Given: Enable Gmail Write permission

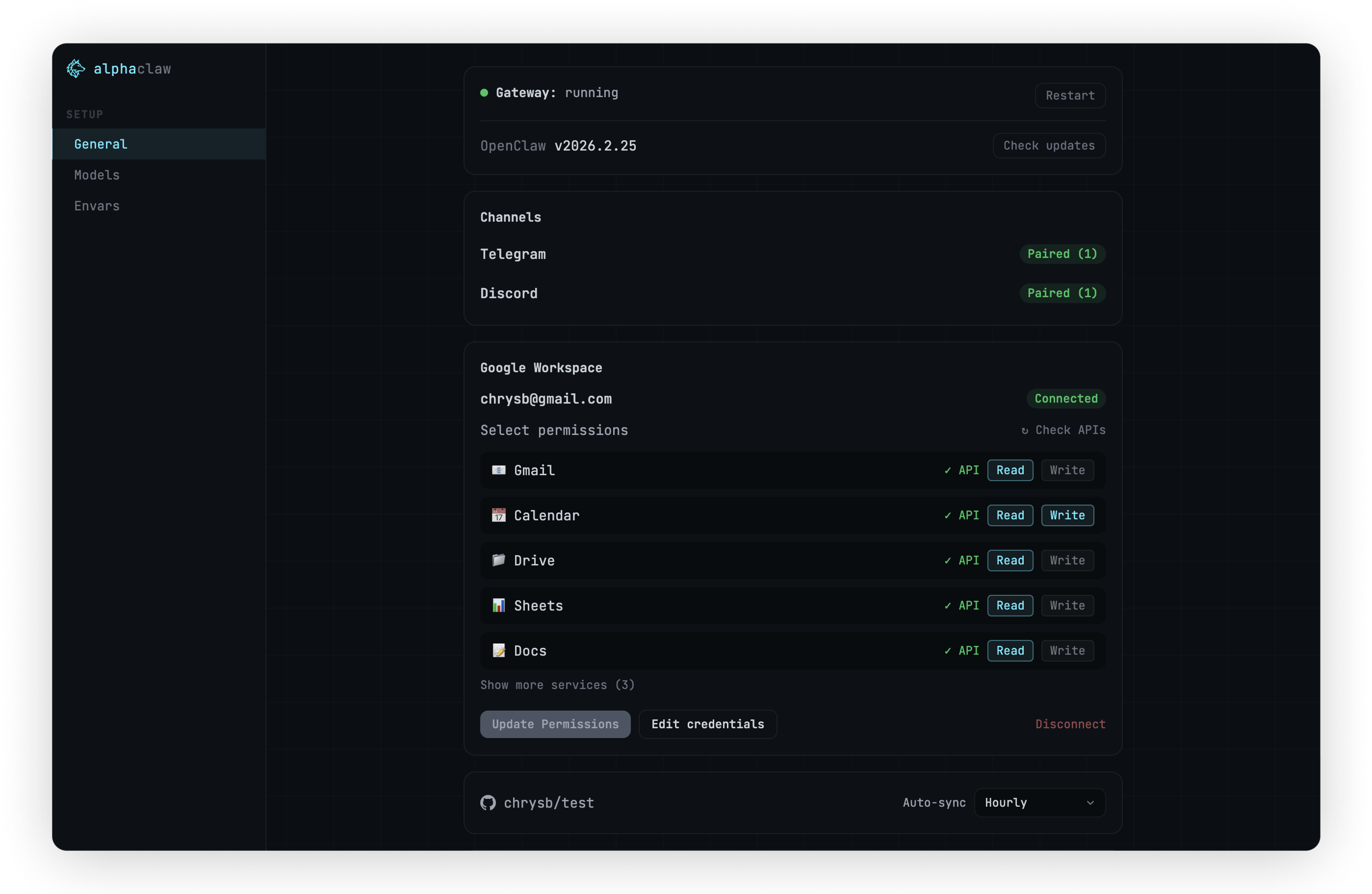Looking at the screenshot, I should pyautogui.click(x=1068, y=470).
